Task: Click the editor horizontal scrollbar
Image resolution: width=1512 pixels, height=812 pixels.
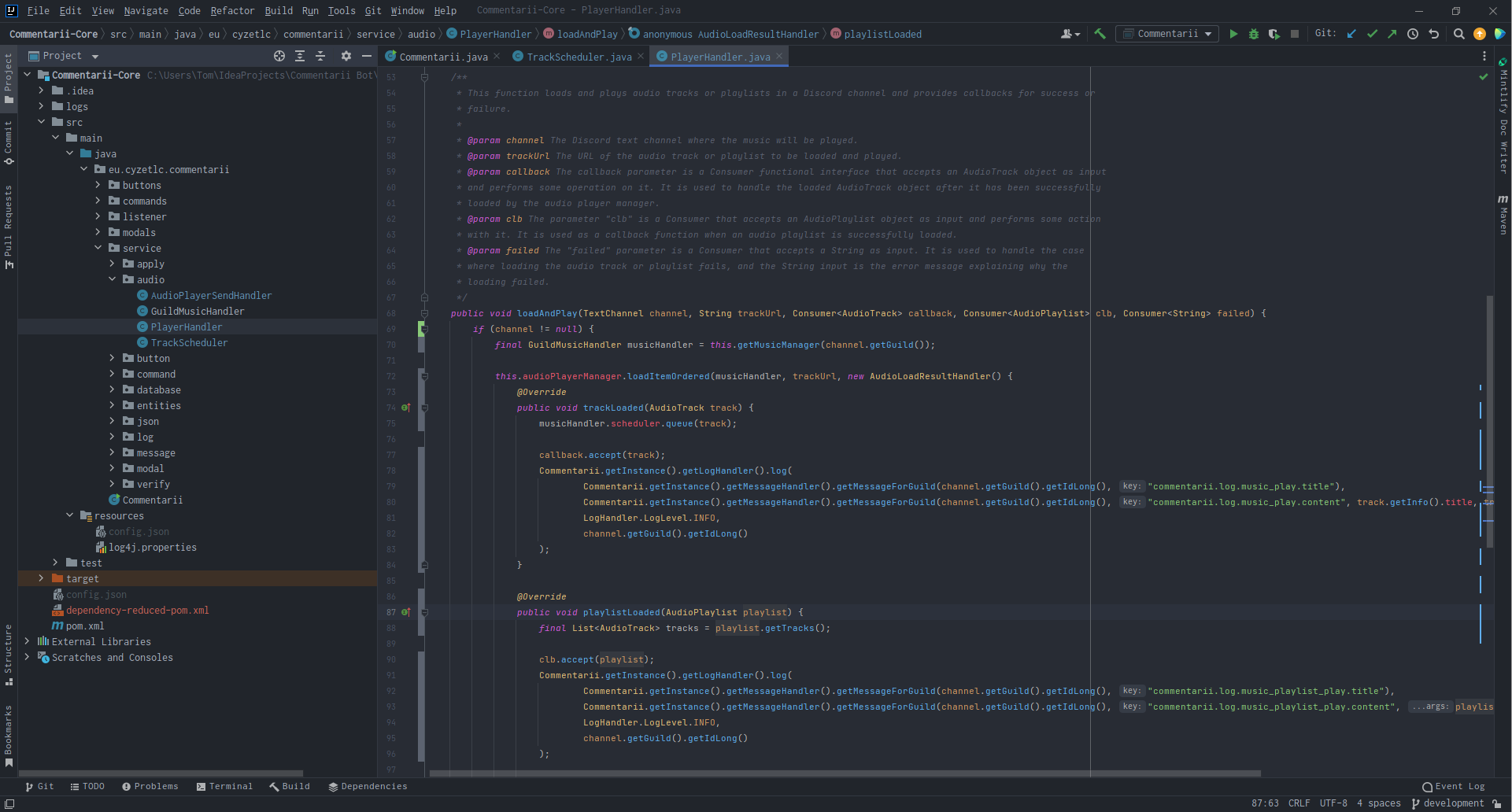Action: click(845, 773)
